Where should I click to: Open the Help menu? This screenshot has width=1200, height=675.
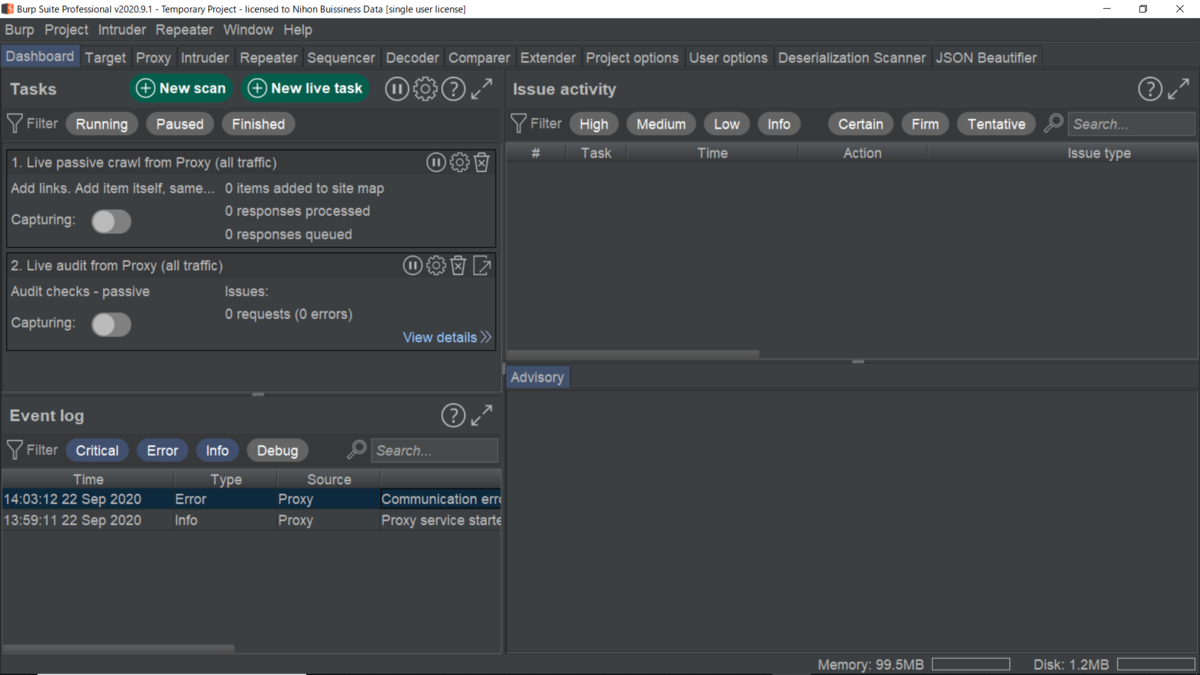click(298, 30)
